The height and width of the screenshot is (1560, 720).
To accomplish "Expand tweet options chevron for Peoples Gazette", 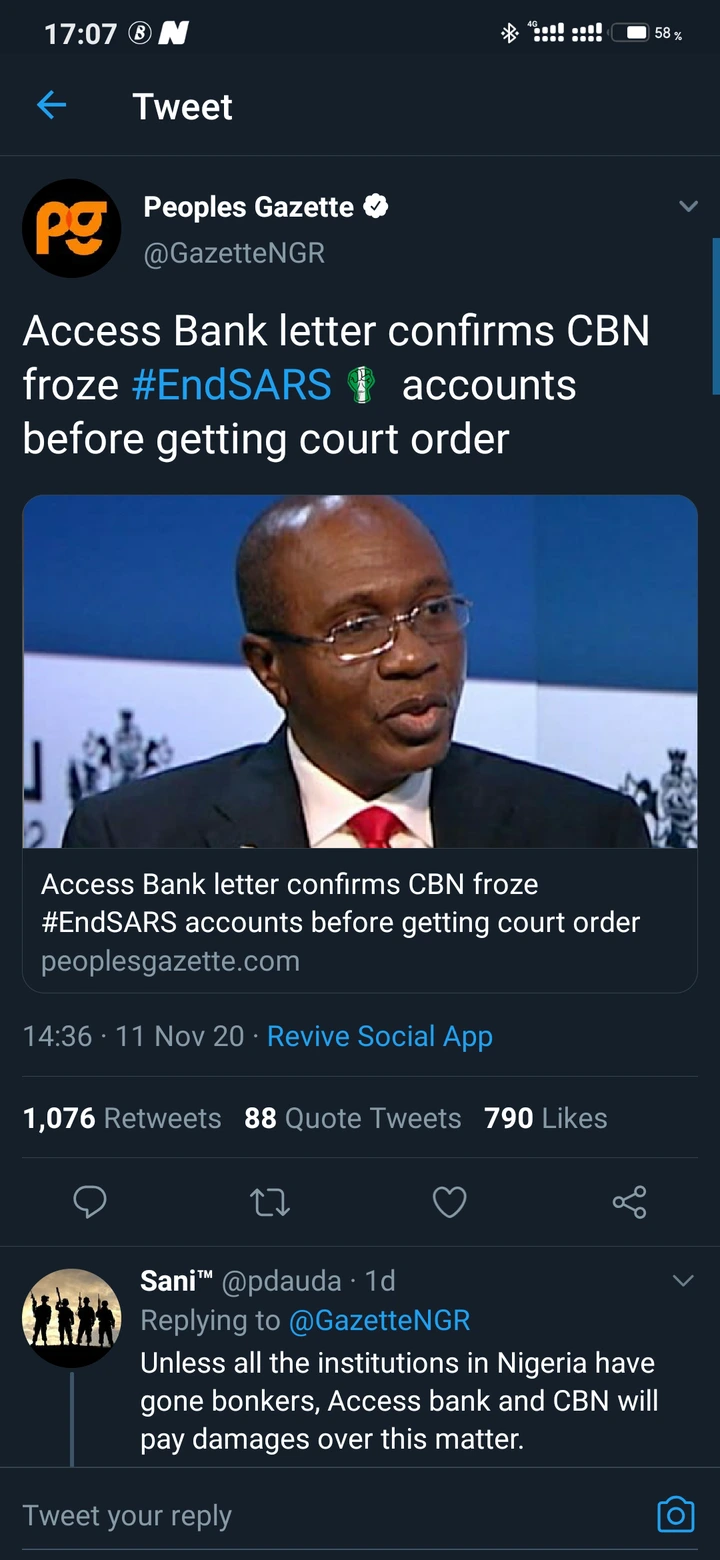I will [x=688, y=207].
